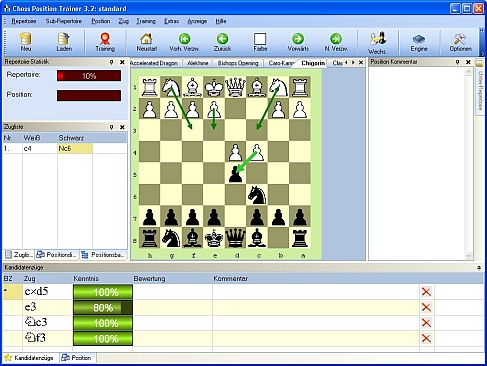Click the Neu repertoire toolbar icon
This screenshot has height=366, width=487.
pos(26,42)
